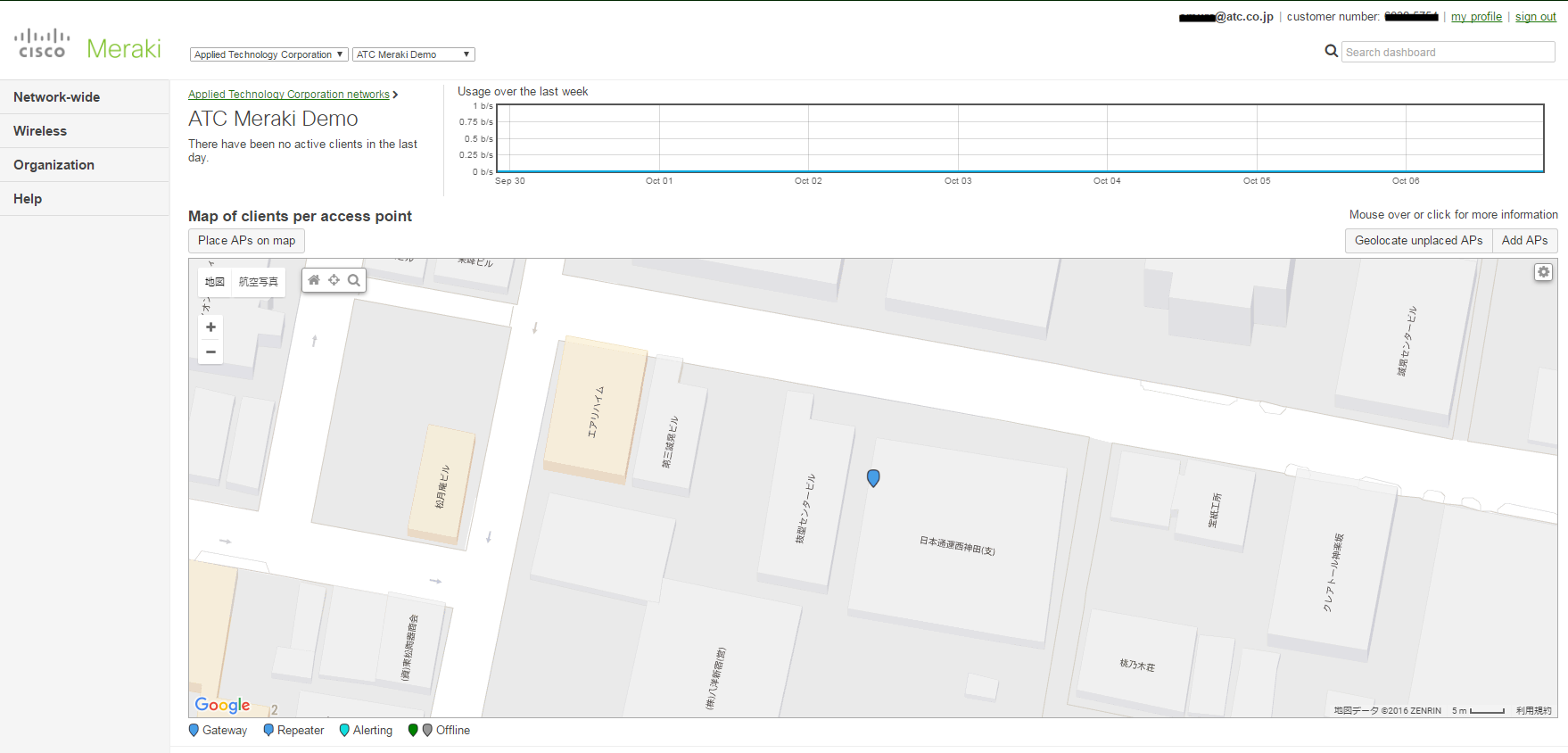Image resolution: width=1568 pixels, height=753 pixels.
Task: Click the Search dashboard input field
Action: (1448, 52)
